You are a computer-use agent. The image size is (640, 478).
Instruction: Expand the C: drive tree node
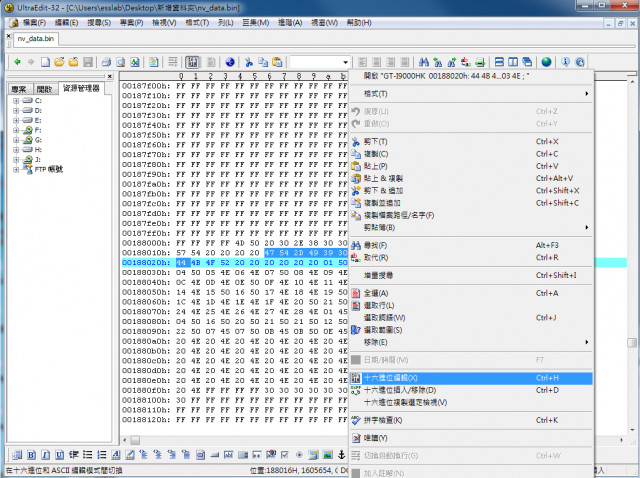coord(16,100)
